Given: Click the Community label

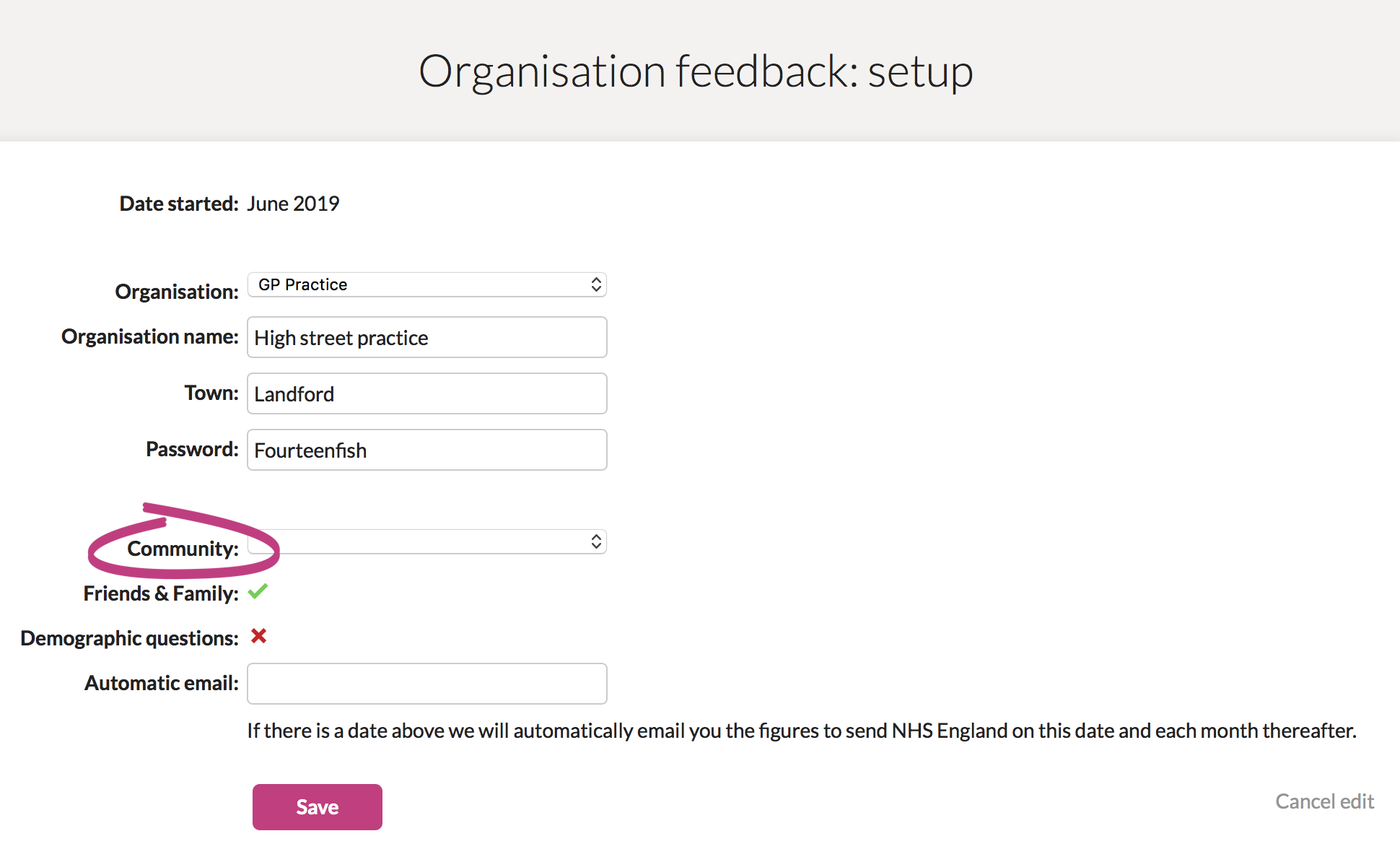Looking at the screenshot, I should point(183,549).
